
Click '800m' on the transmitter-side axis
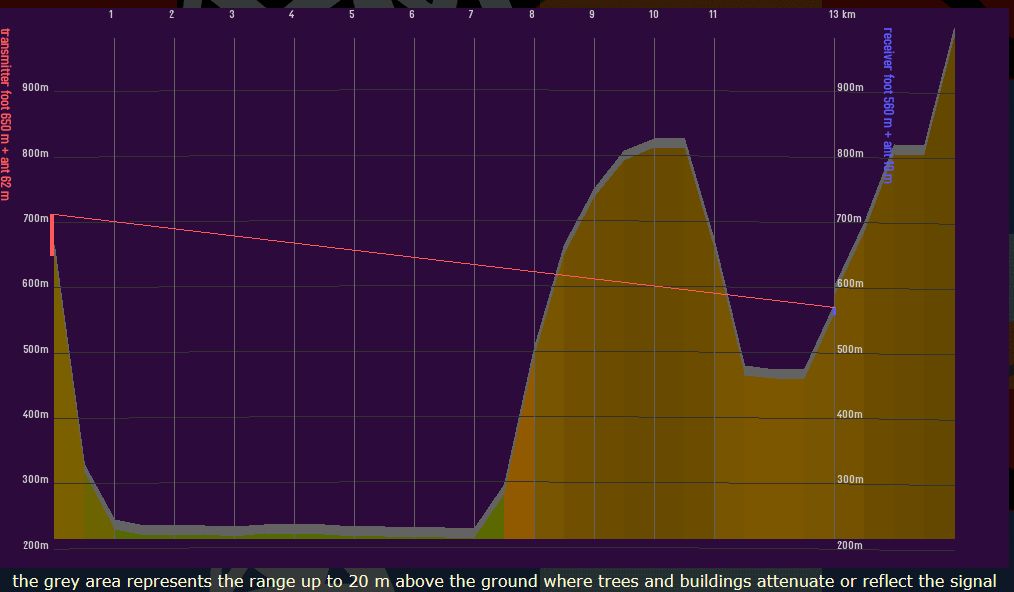[x=36, y=153]
